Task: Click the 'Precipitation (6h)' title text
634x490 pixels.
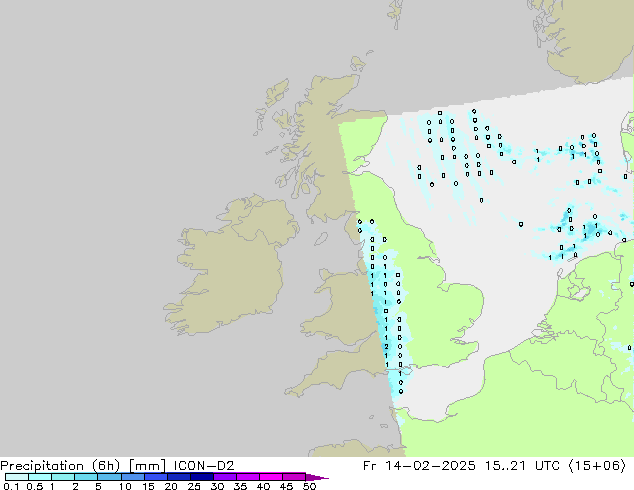Action: coord(60,466)
